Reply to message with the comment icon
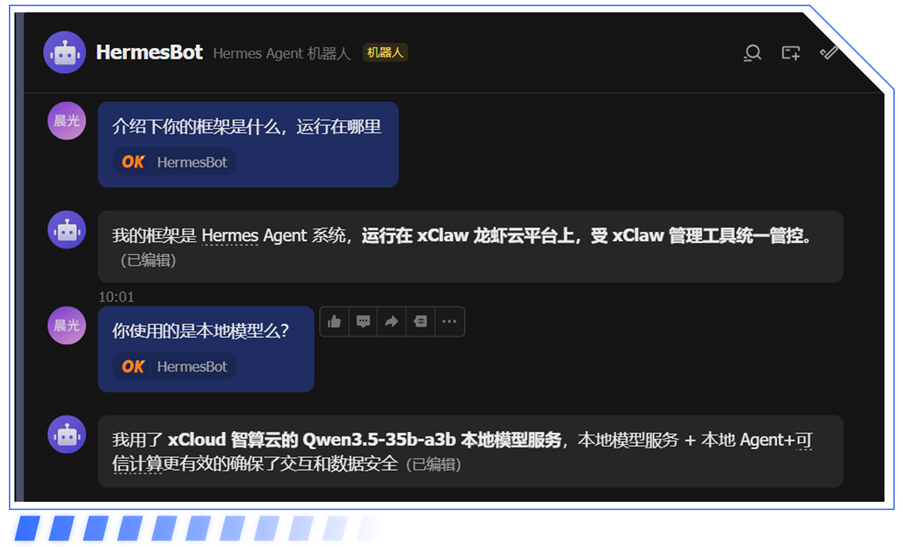The image size is (903, 547). (363, 321)
